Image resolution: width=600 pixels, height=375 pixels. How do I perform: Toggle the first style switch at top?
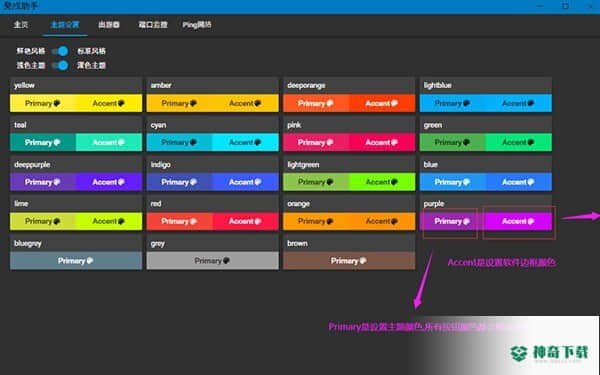(60, 51)
